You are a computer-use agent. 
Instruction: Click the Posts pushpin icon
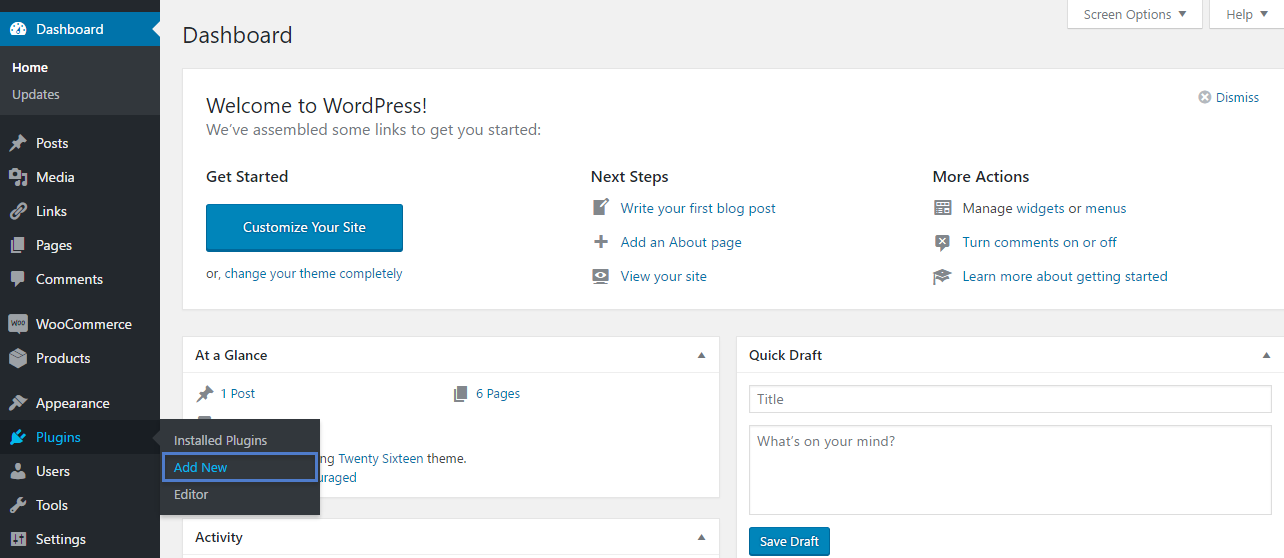pyautogui.click(x=18, y=143)
